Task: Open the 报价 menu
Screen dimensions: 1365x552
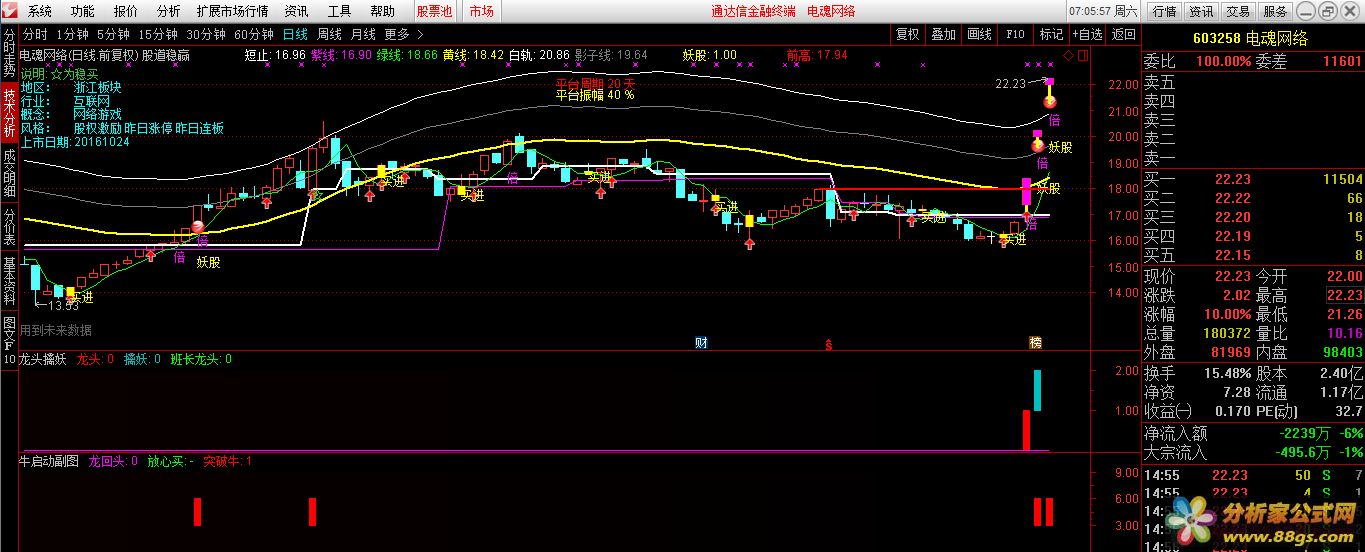Action: 126,11
